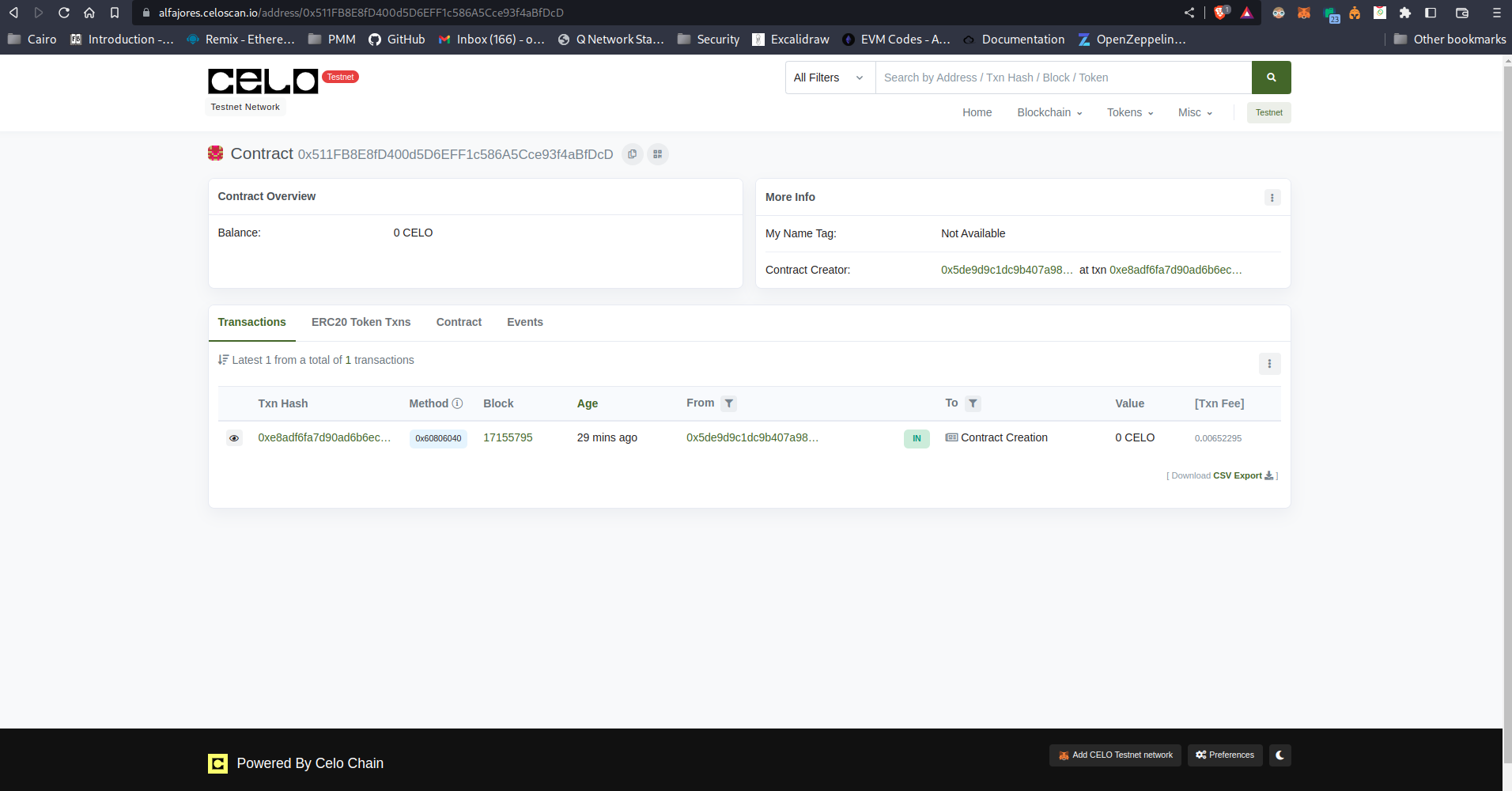Switch to dark mode with the moon icon

click(x=1280, y=755)
